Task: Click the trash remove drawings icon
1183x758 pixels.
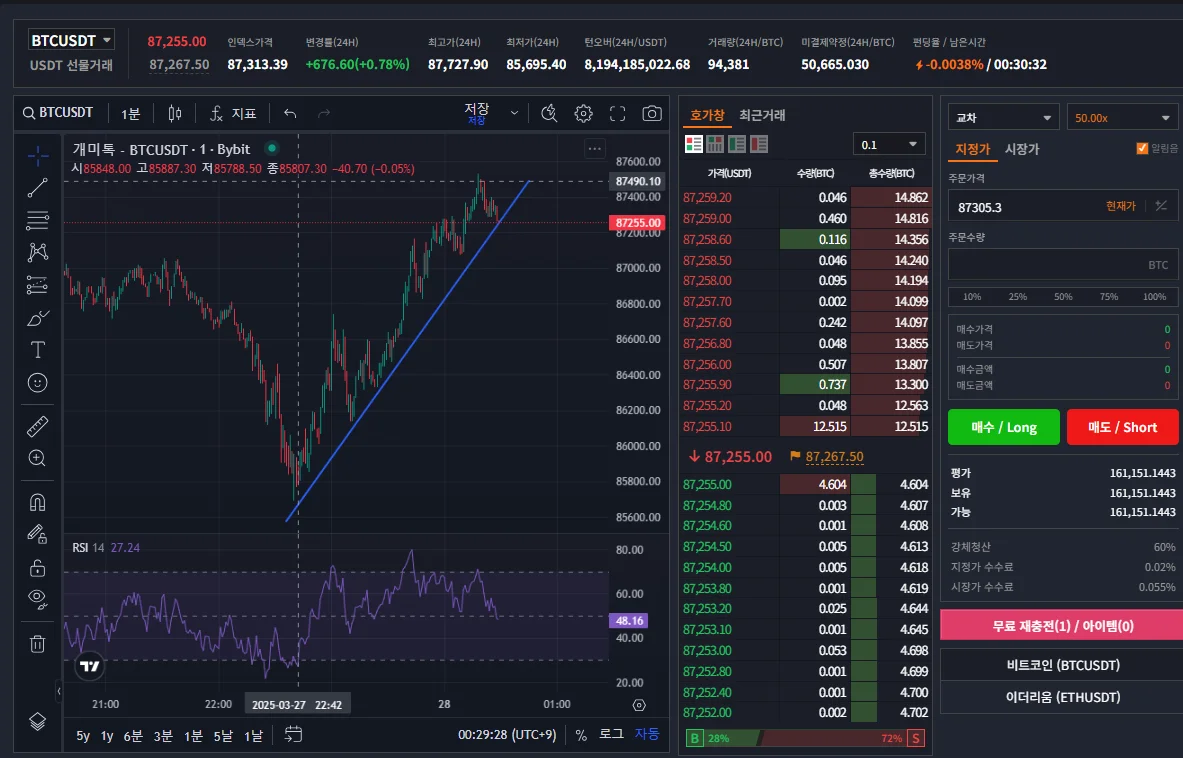Action: 37,644
